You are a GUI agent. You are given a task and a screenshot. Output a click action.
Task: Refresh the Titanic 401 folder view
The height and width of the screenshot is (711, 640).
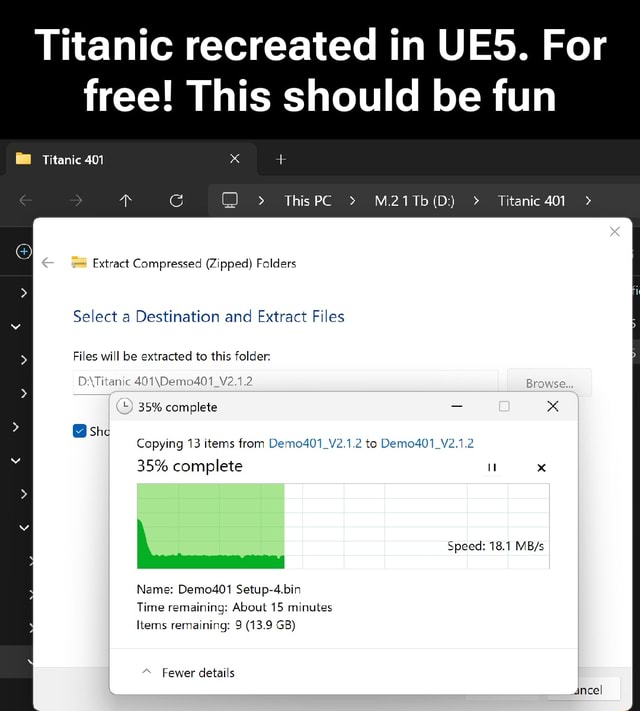click(x=176, y=200)
